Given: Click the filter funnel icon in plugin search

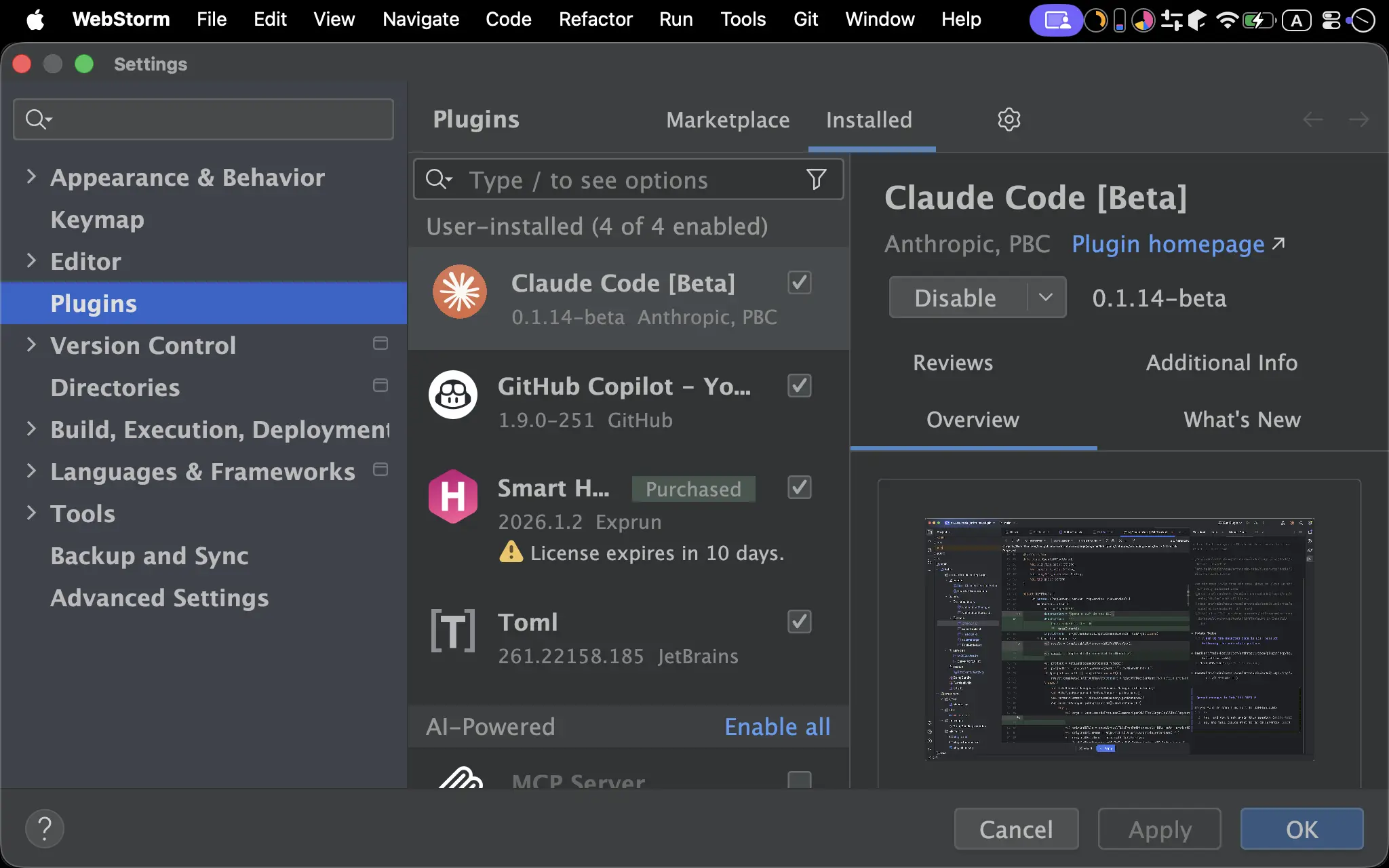Looking at the screenshot, I should click(x=817, y=180).
